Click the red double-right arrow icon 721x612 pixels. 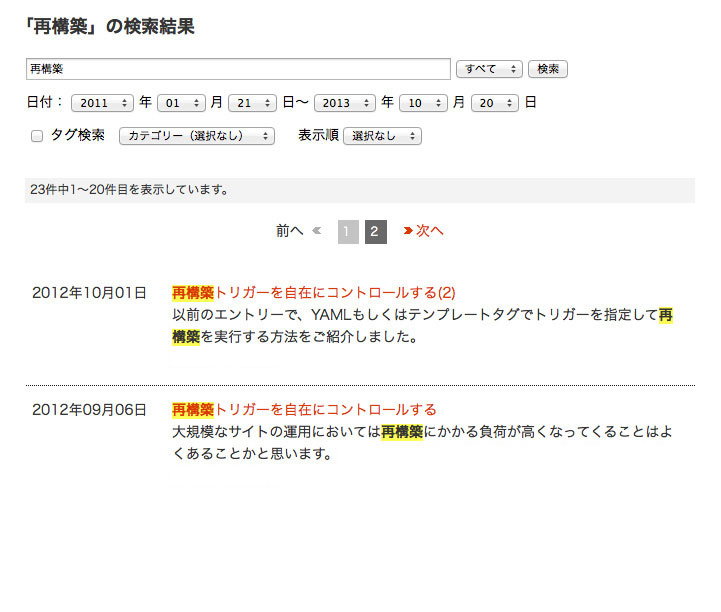[408, 230]
